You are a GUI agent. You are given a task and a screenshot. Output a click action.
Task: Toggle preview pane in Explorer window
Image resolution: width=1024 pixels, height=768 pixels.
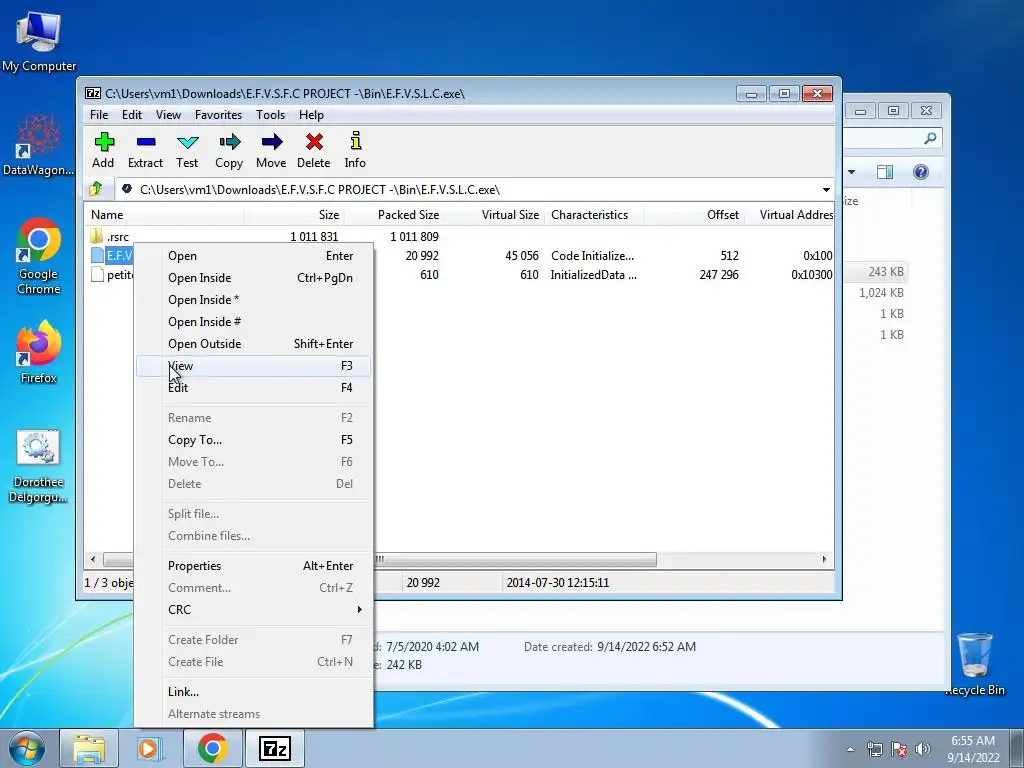(885, 172)
